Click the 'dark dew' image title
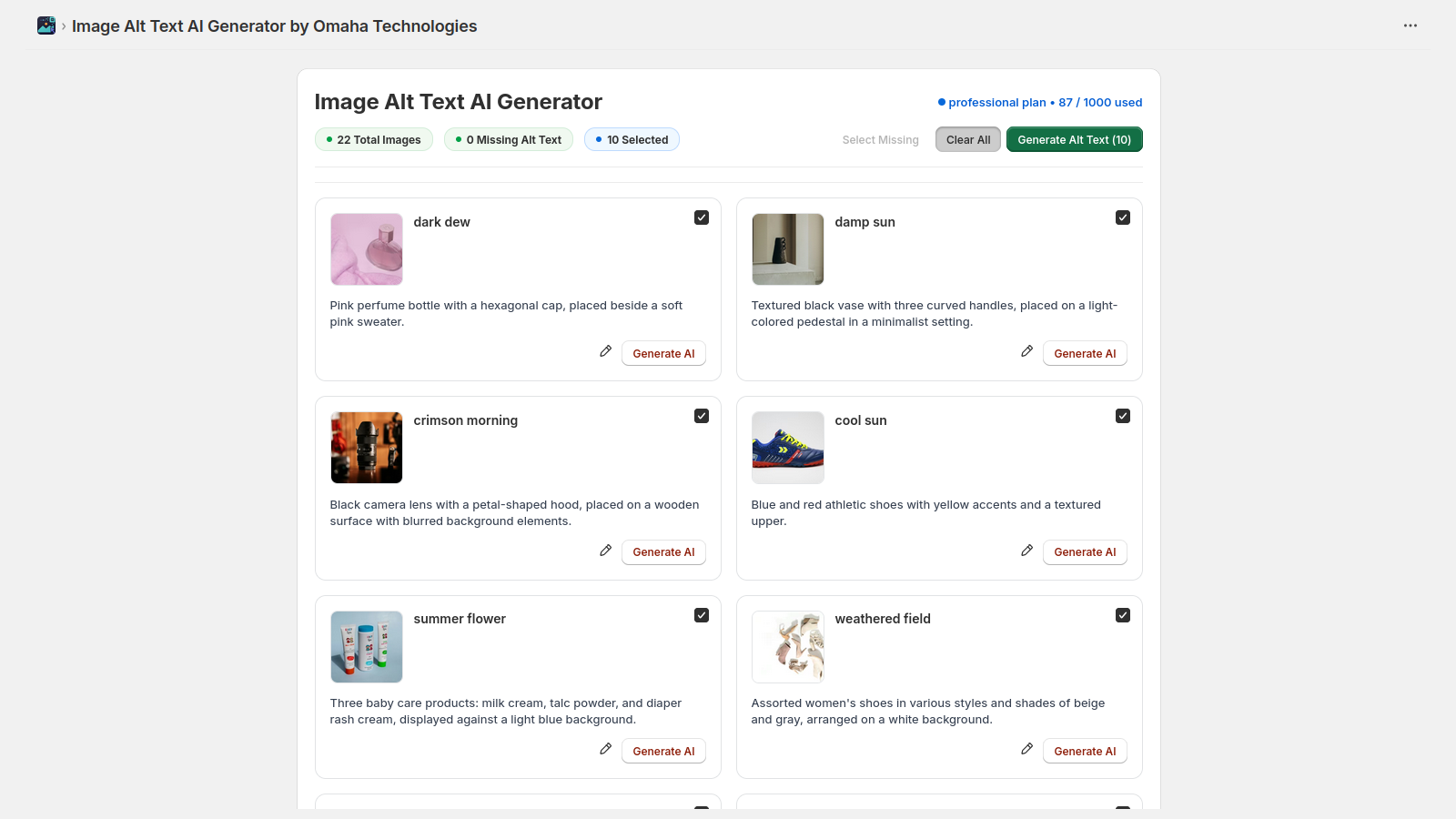This screenshot has width=1456, height=819. 441,222
